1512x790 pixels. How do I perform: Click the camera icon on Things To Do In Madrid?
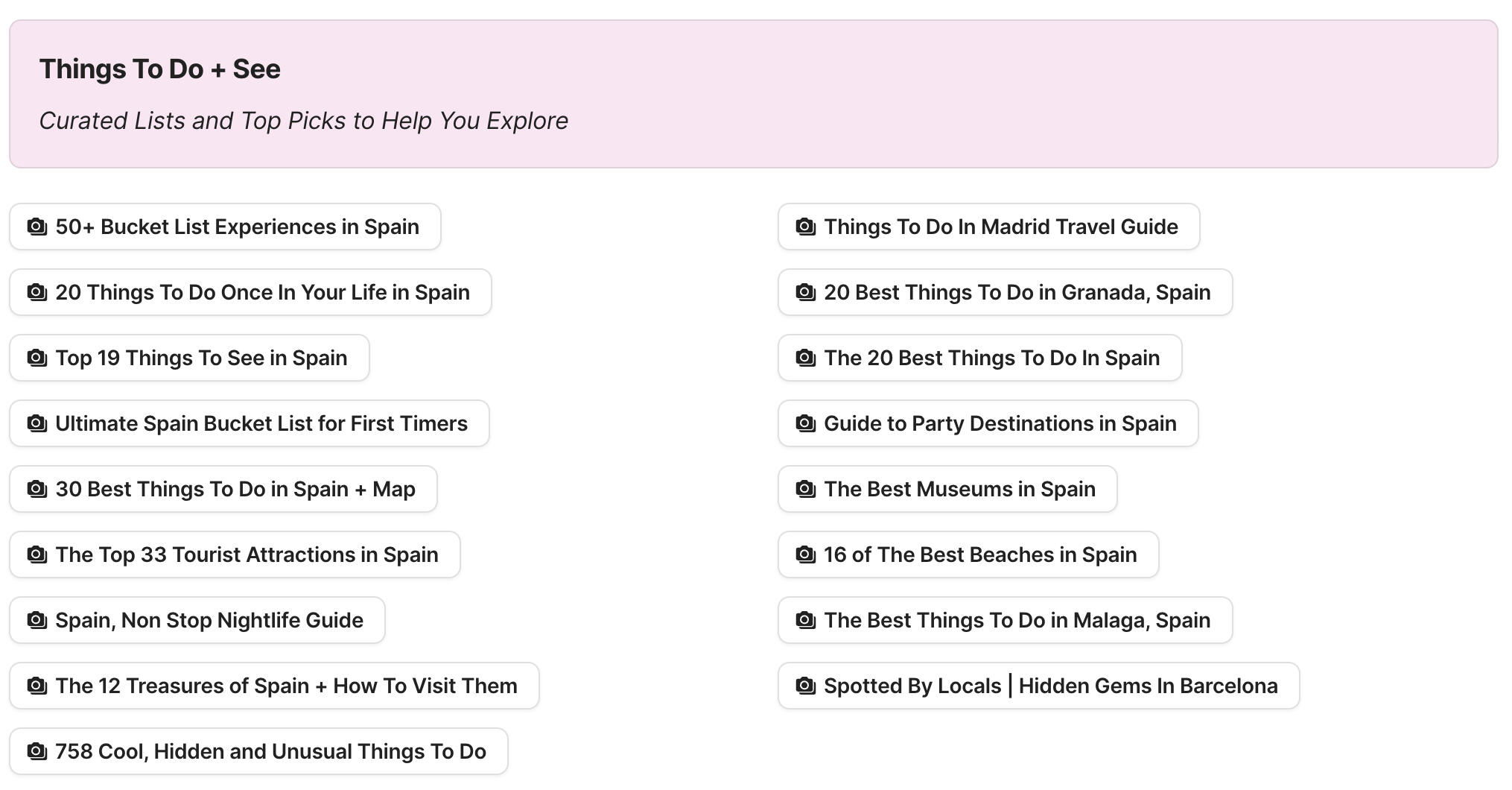pyautogui.click(x=805, y=227)
